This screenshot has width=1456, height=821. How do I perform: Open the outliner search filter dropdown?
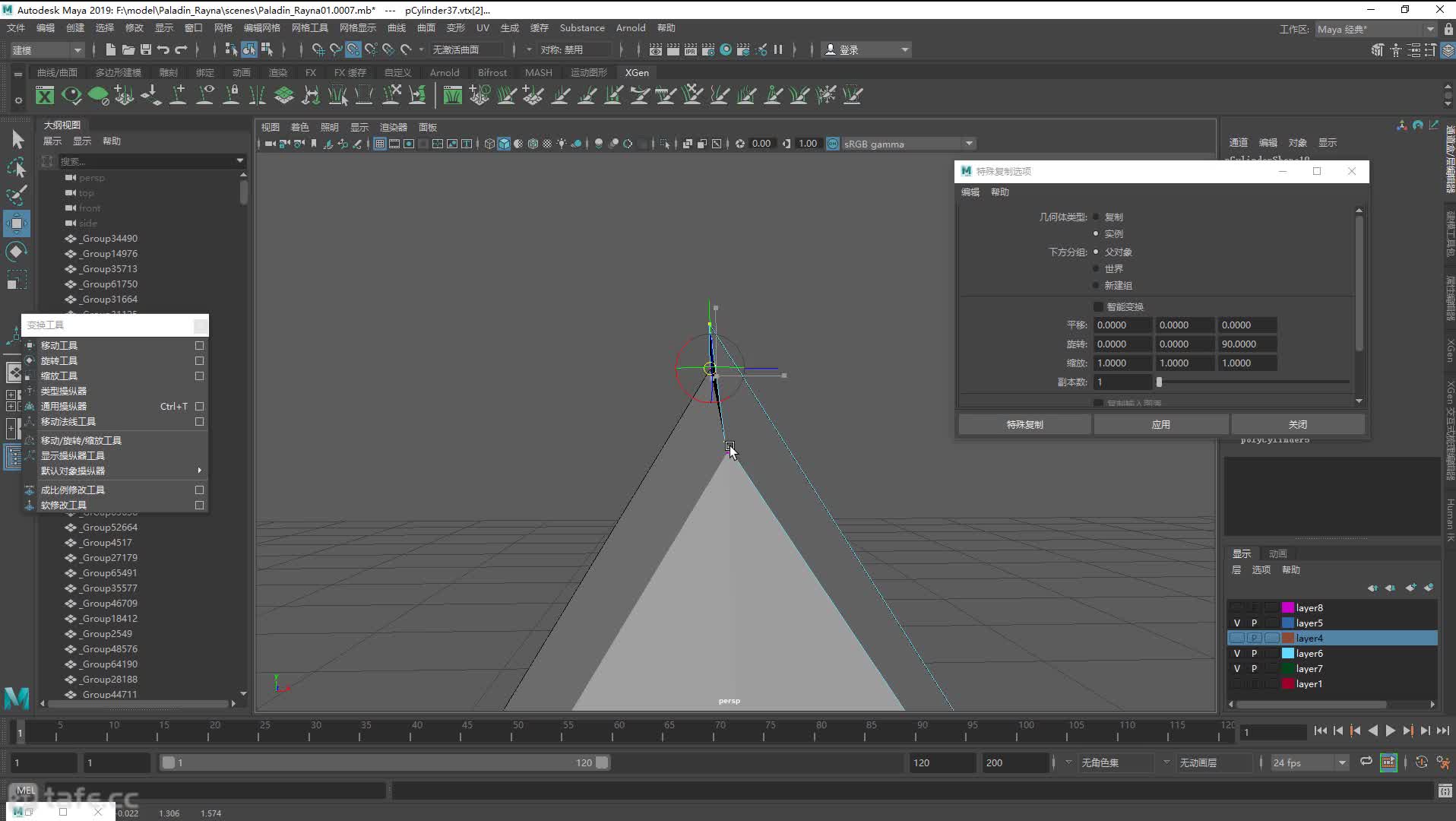(x=240, y=160)
